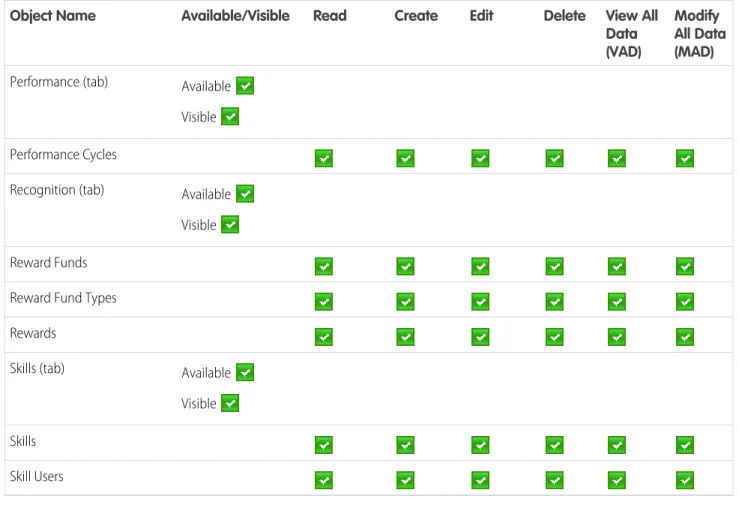
Task: Click the Delete column header
Action: 564,16
